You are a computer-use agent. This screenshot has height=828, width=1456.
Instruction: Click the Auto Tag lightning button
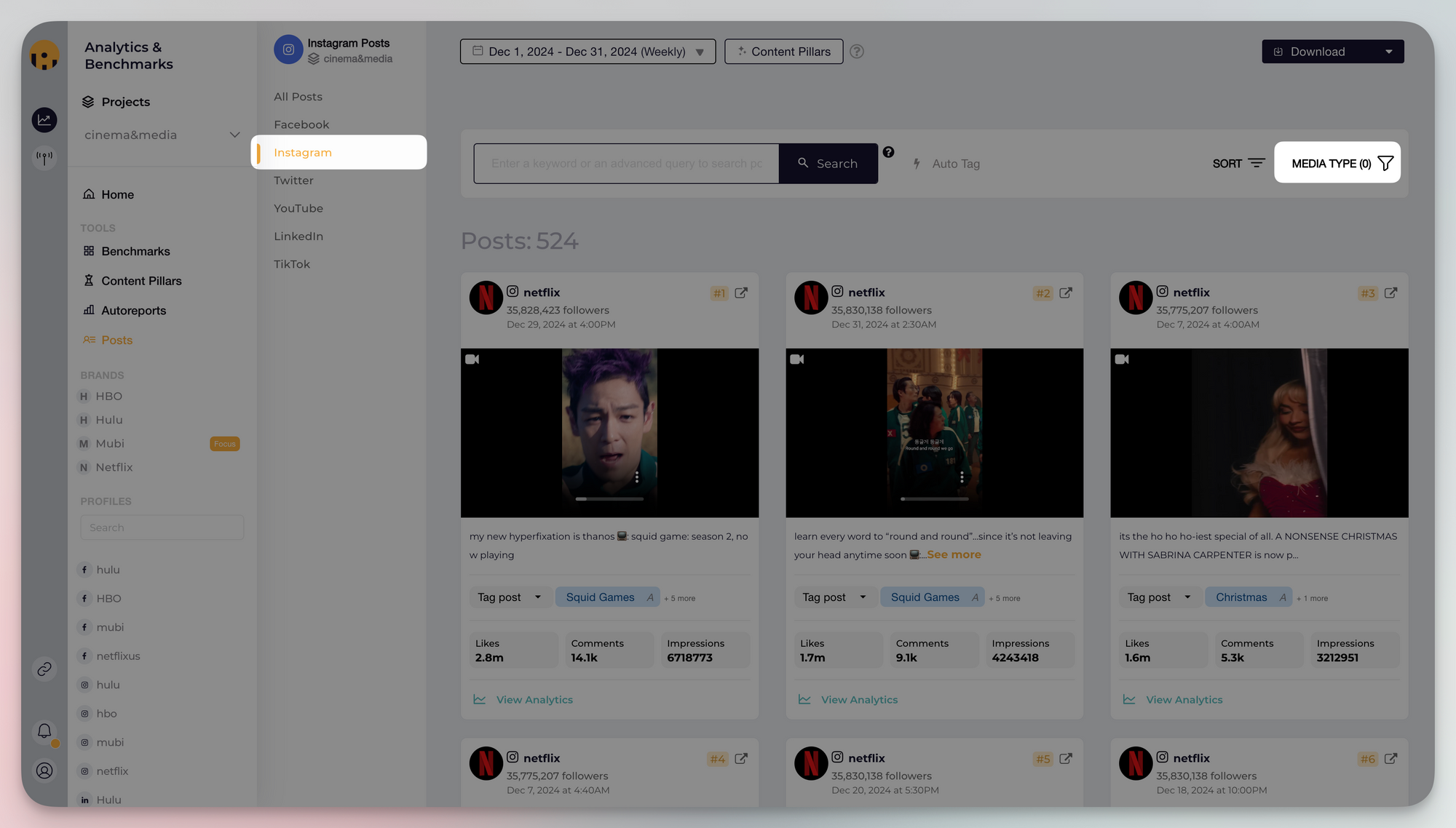click(x=946, y=164)
